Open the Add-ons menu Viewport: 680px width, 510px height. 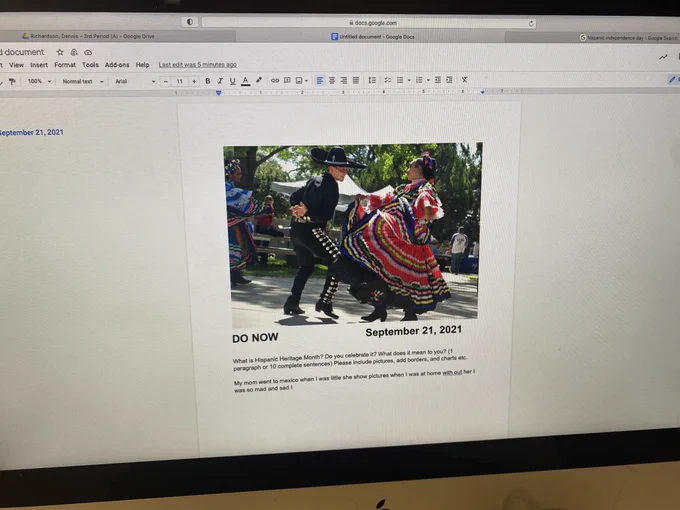[x=117, y=65]
